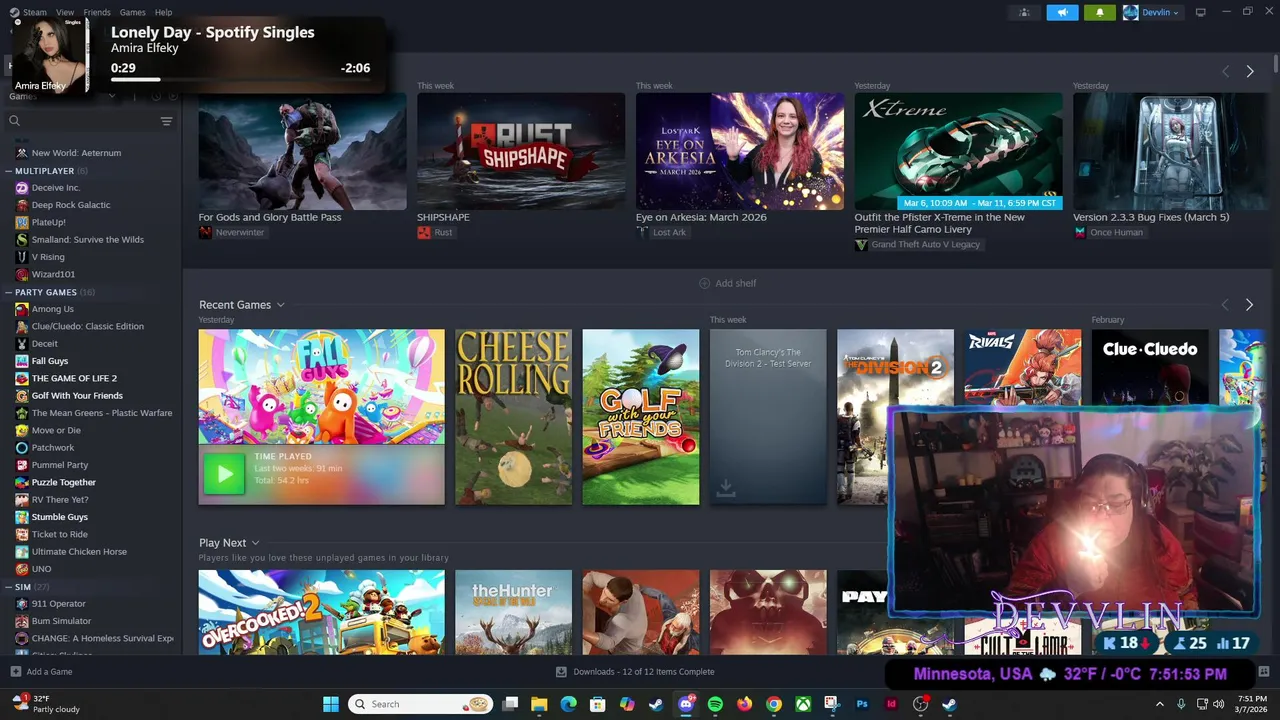The image size is (1280, 720).
Task: Select Deep Rock Galactic in library
Action: click(71, 205)
